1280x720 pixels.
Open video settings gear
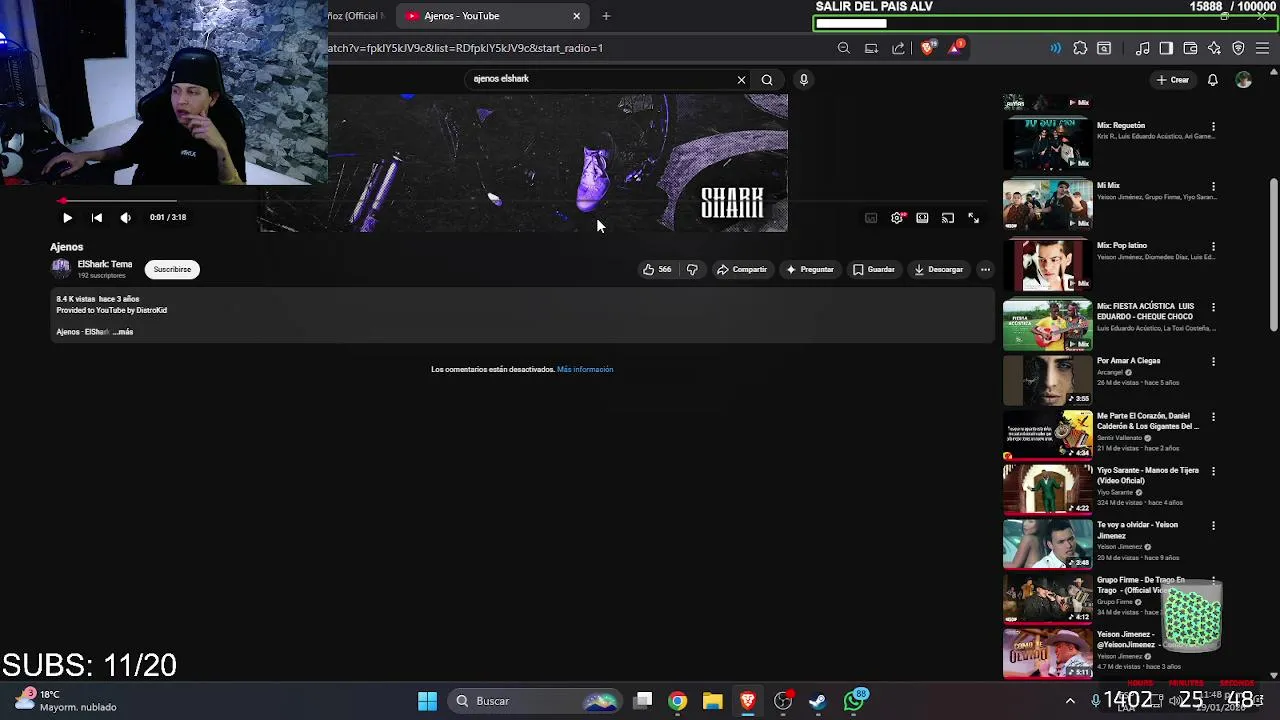click(897, 217)
